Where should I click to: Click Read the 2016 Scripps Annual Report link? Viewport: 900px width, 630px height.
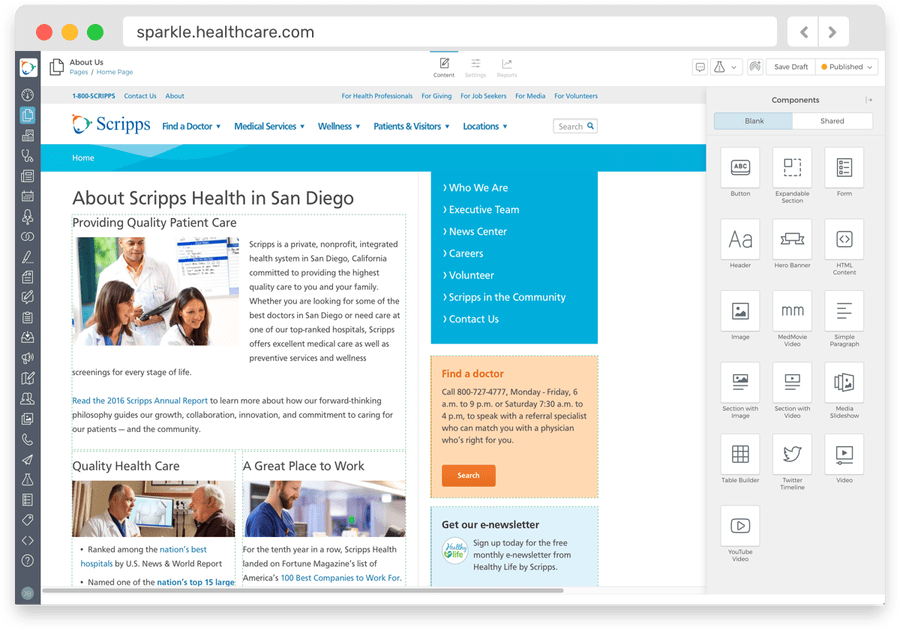[x=139, y=400]
